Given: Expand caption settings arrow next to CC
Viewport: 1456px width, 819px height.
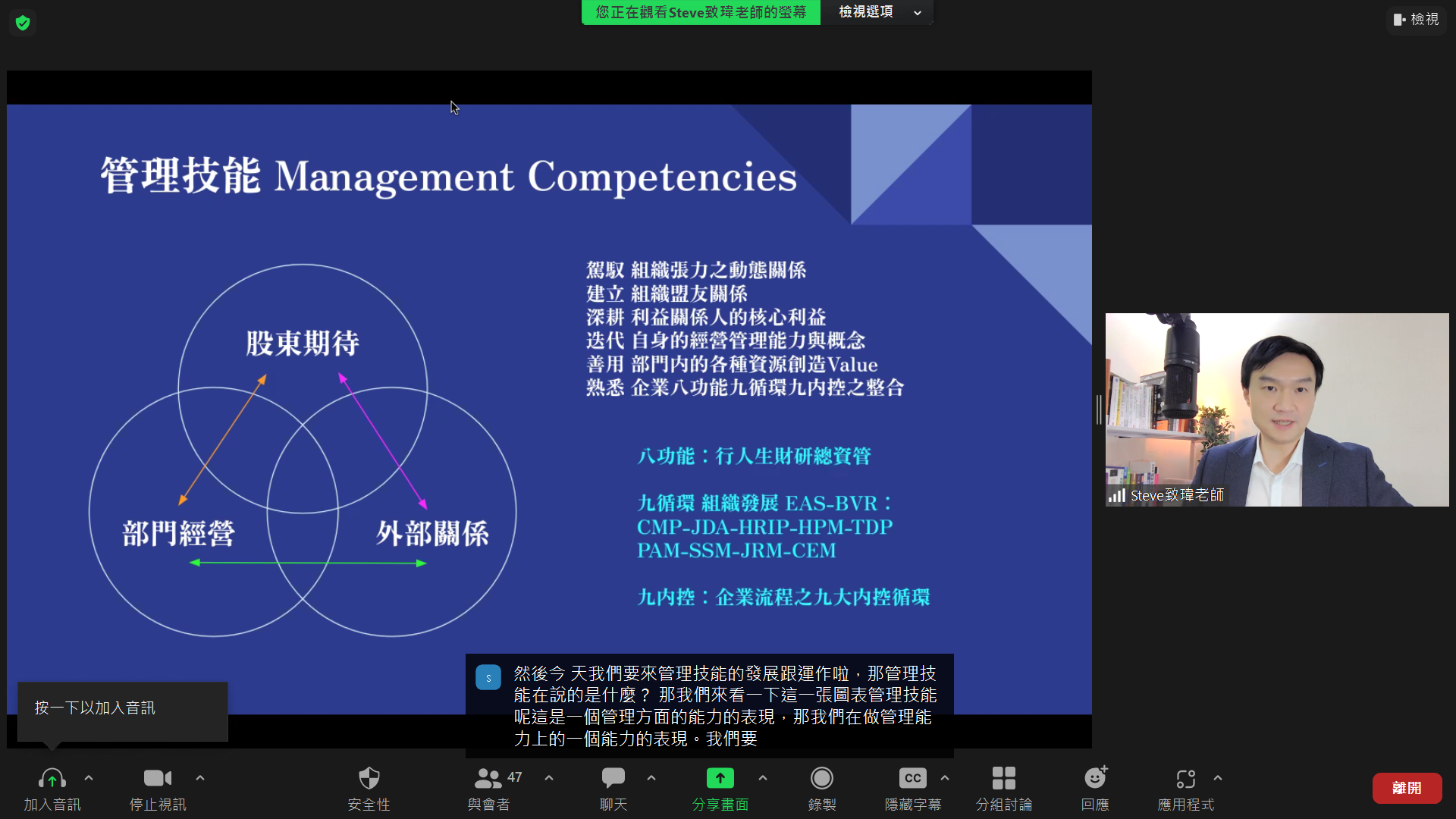Looking at the screenshot, I should click(x=945, y=778).
